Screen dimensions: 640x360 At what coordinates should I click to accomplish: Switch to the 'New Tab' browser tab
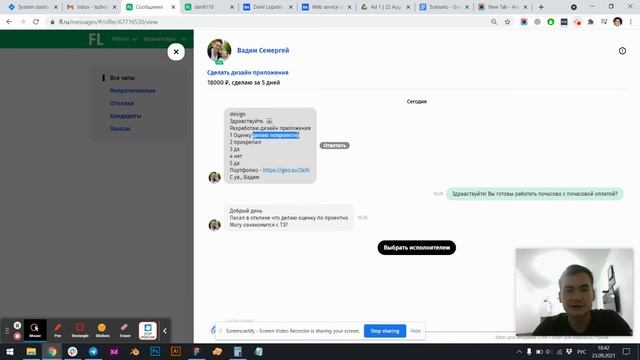[x=503, y=7]
